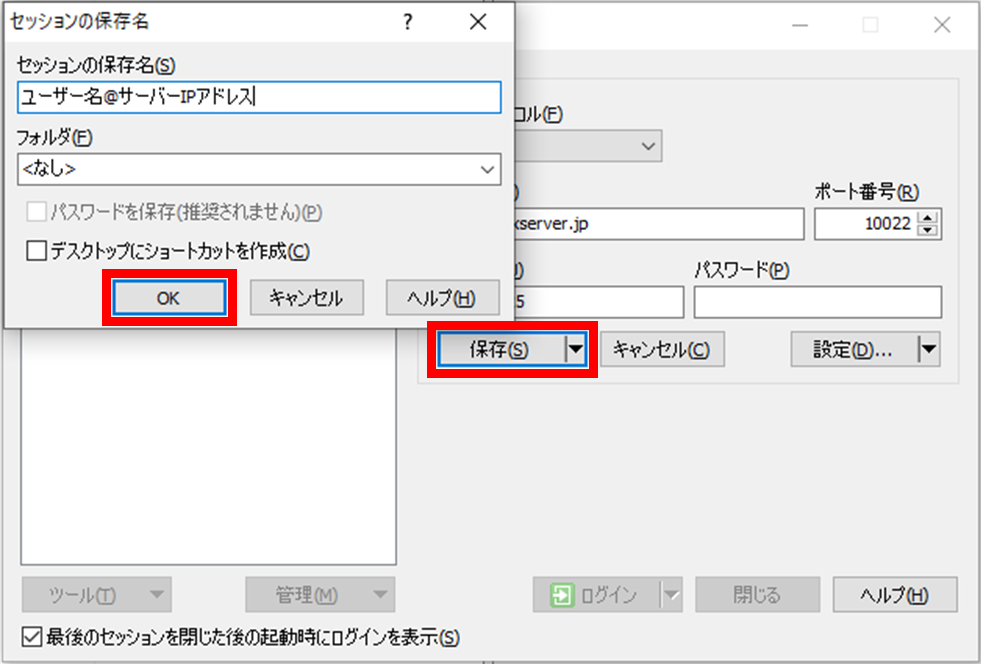Viewport: 981px width, 664px height.
Task: Click OK to confirm the session name
Action: click(168, 297)
